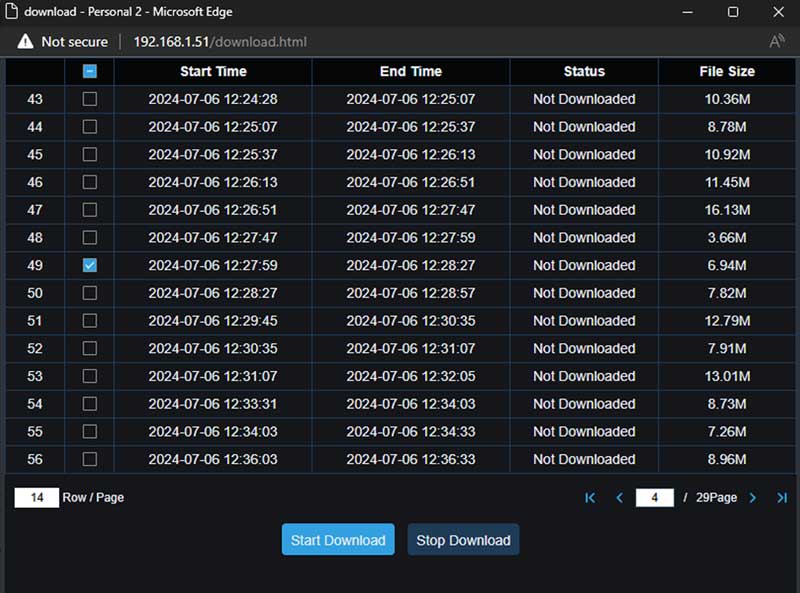
Task: Toggle the select-all checkbox in header
Action: [x=90, y=72]
